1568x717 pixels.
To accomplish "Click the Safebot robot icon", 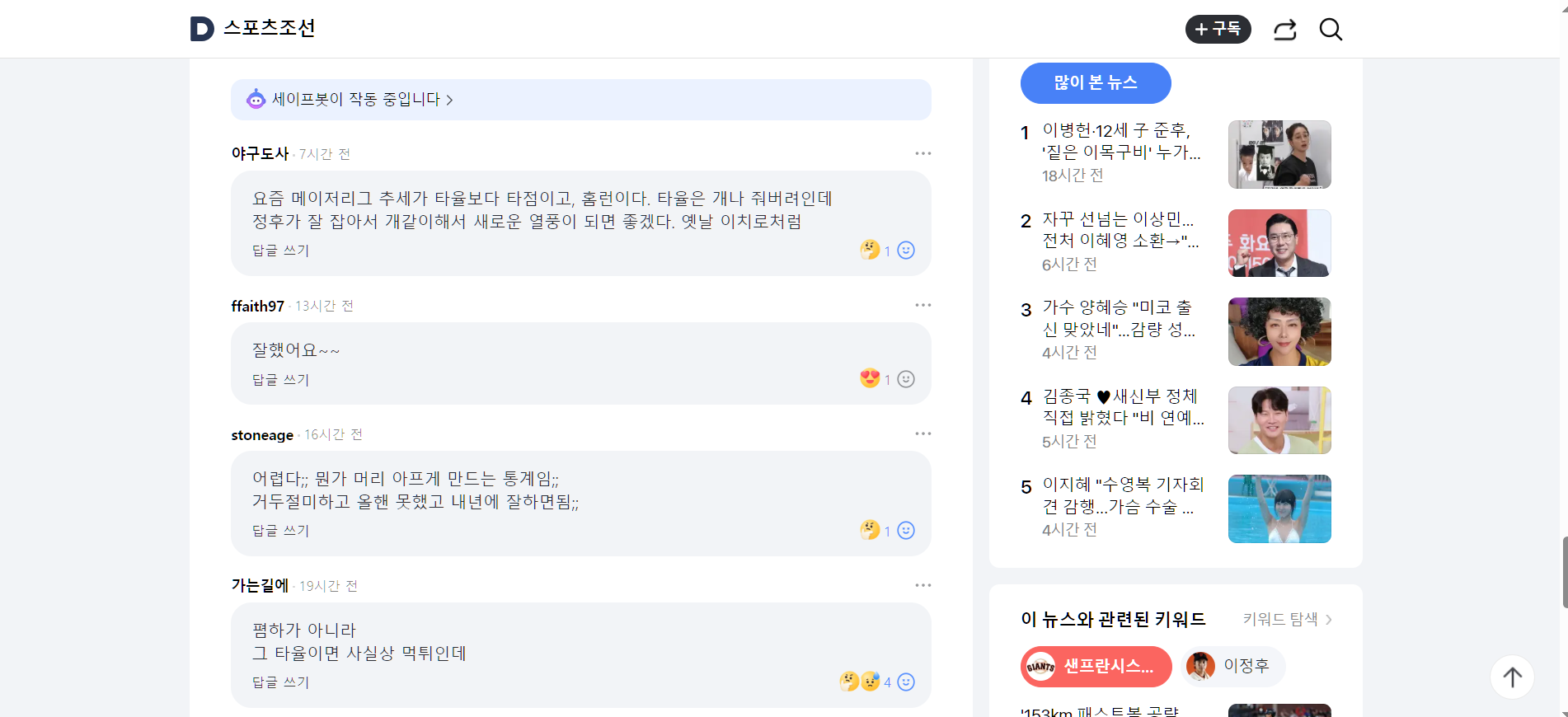I will point(256,99).
